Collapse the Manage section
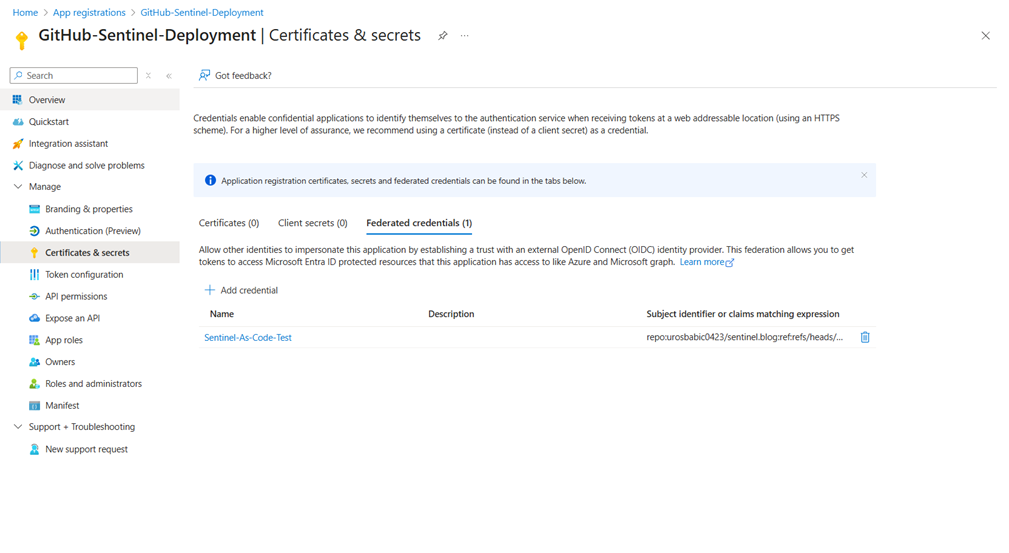 [x=18, y=187]
